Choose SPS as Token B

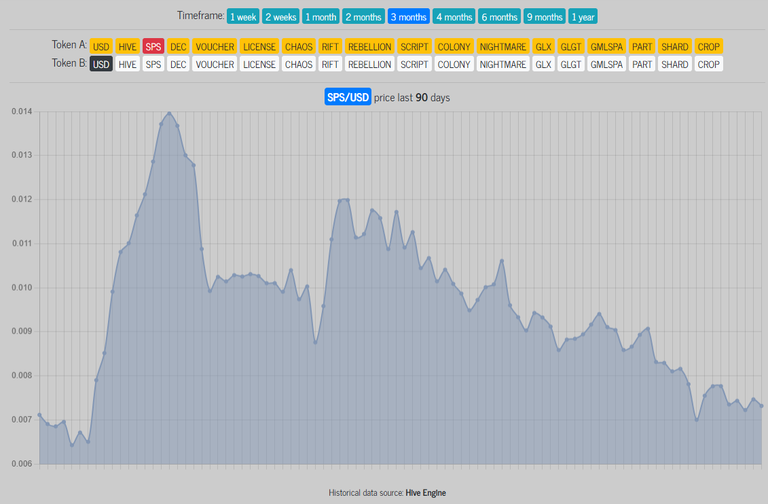(153, 64)
